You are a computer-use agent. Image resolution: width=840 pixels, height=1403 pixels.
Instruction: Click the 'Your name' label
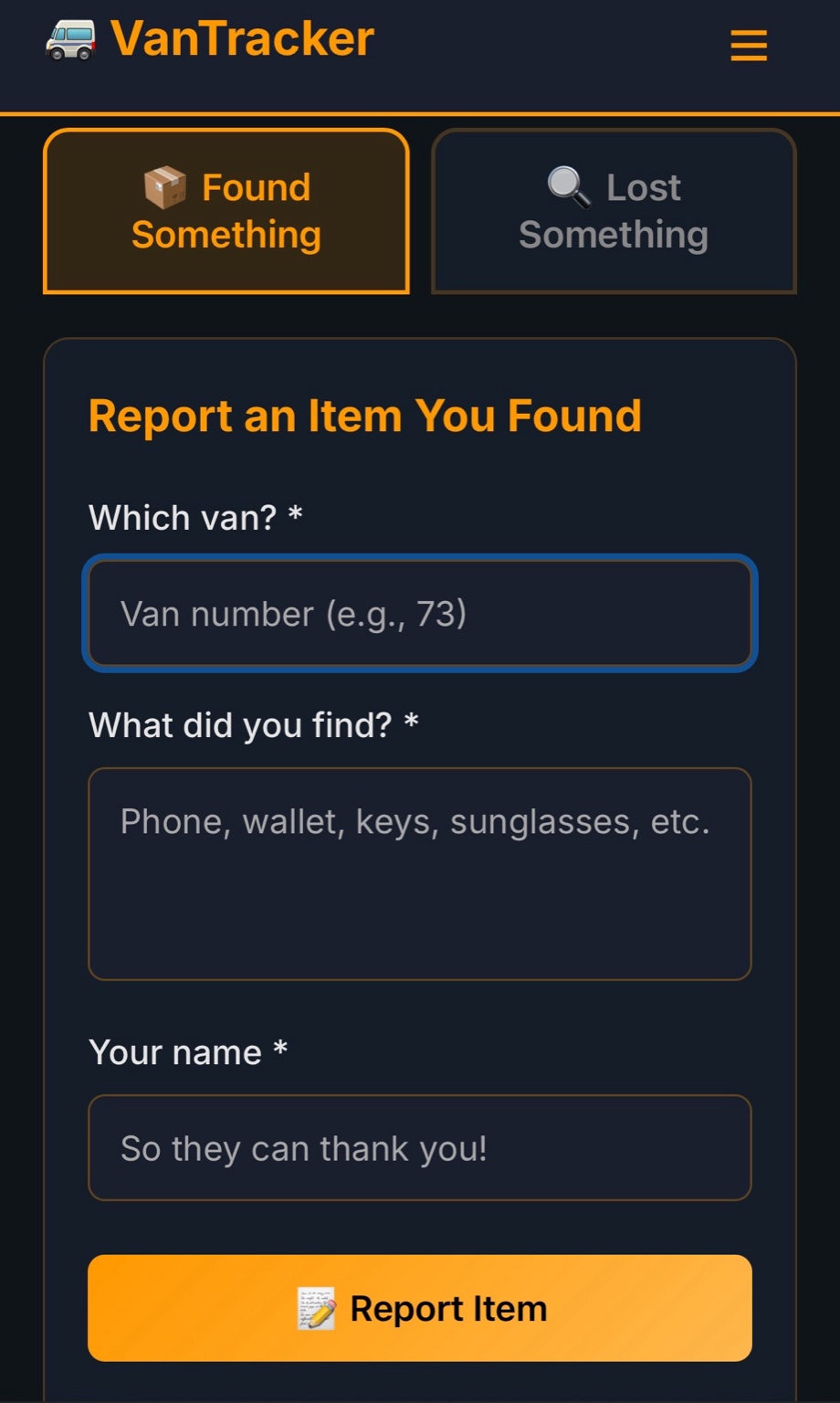coord(175,1052)
